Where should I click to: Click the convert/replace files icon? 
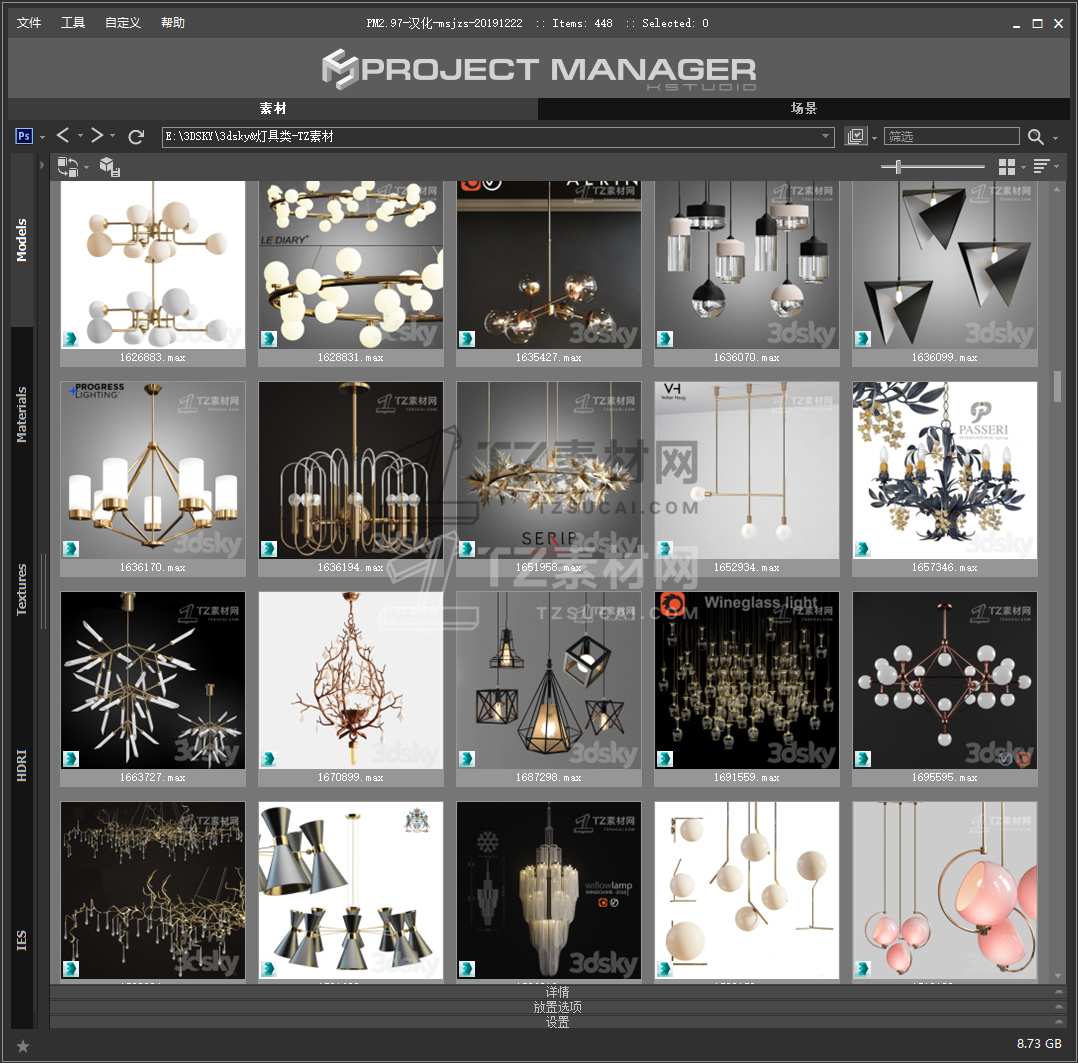pos(67,166)
